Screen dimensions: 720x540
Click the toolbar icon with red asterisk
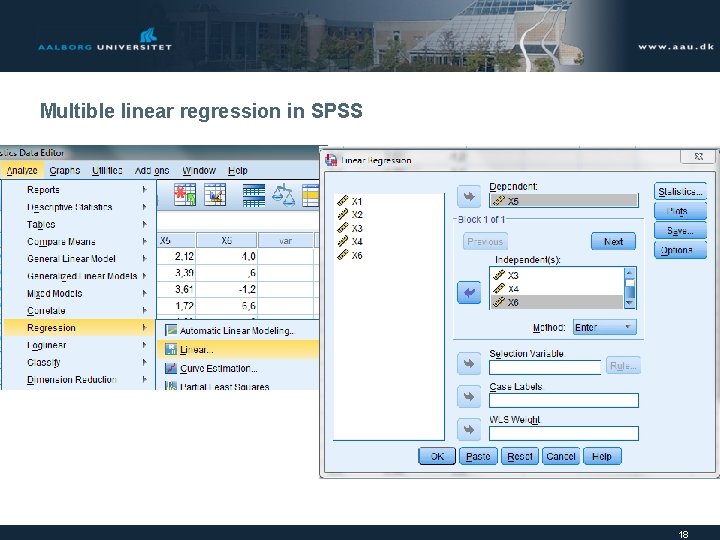(185, 195)
